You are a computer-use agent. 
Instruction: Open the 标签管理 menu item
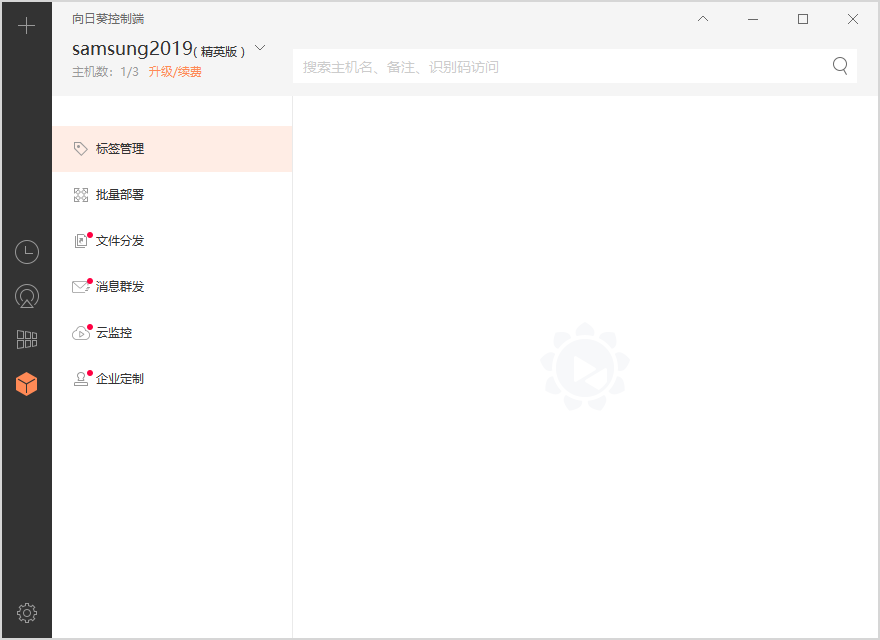coord(172,149)
